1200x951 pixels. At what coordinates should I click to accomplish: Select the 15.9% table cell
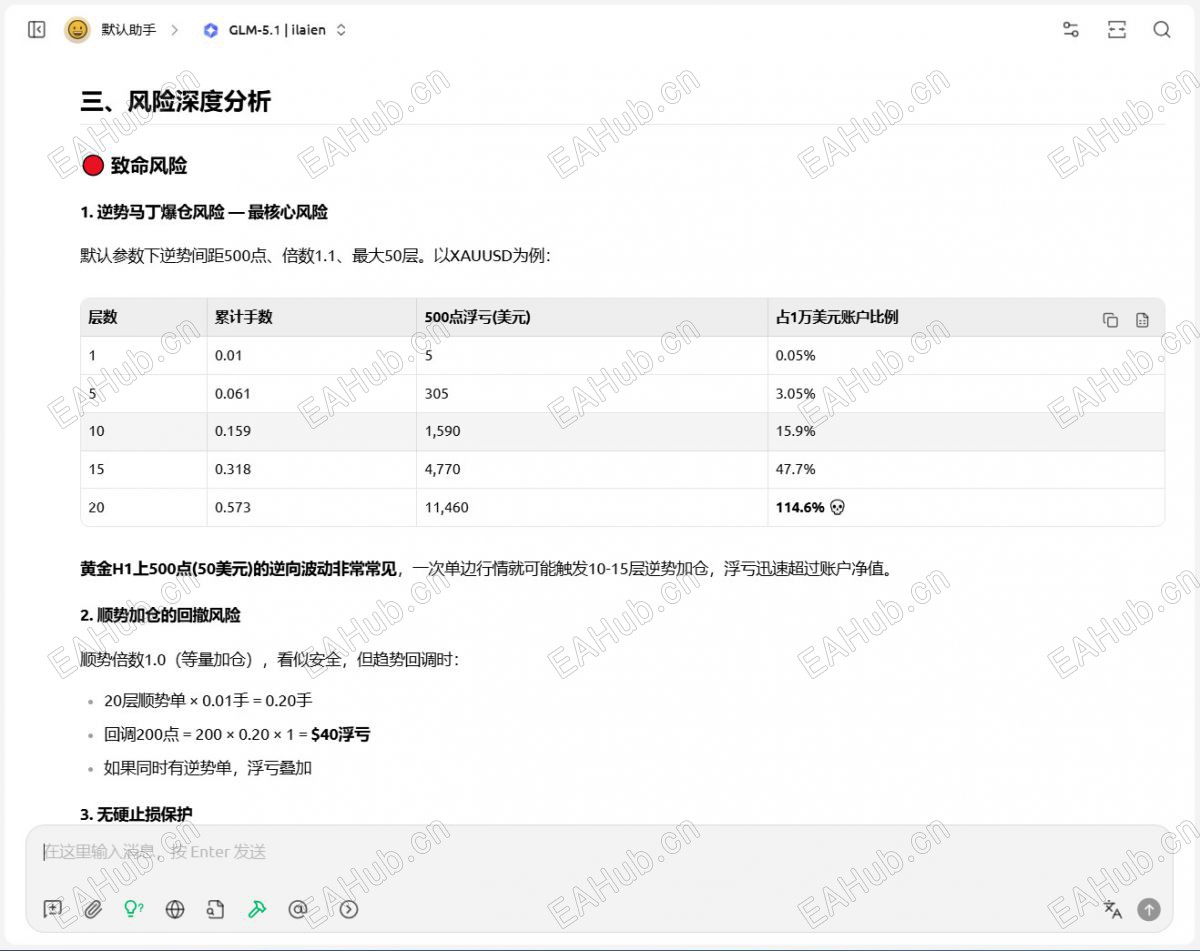click(x=966, y=431)
